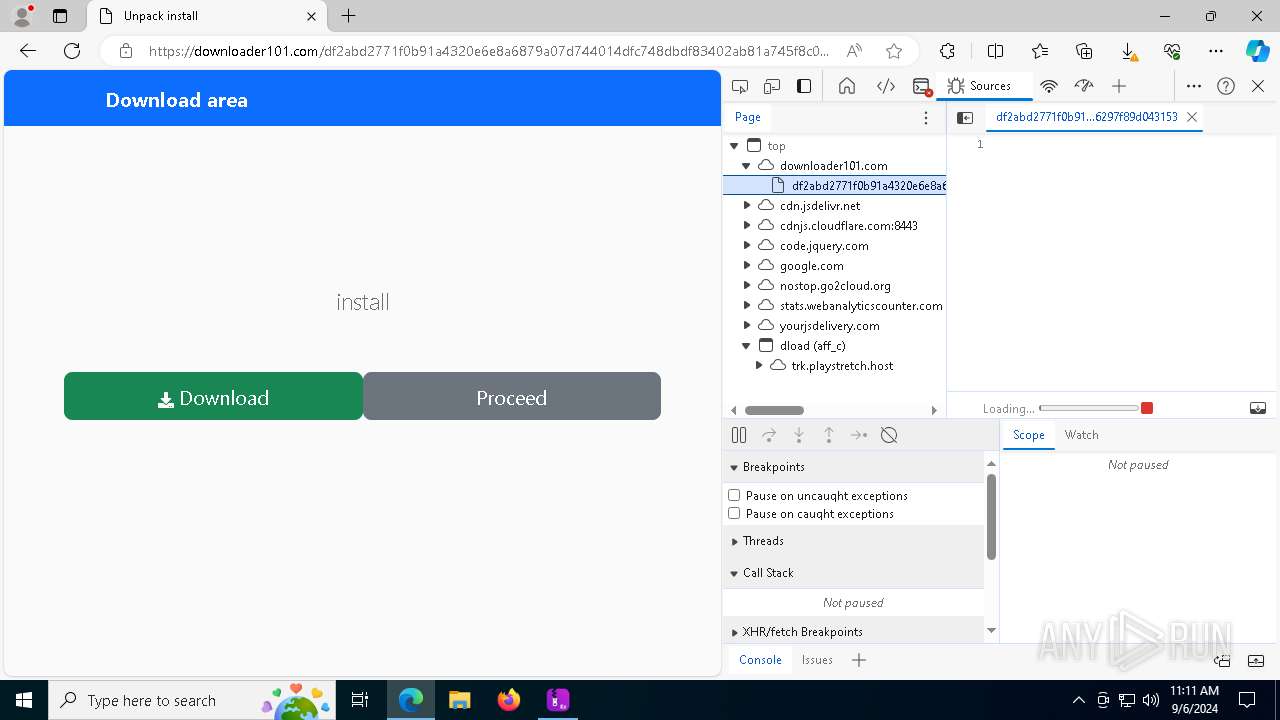
Task: Click the navigator horizontal scrollbar
Action: click(x=774, y=410)
